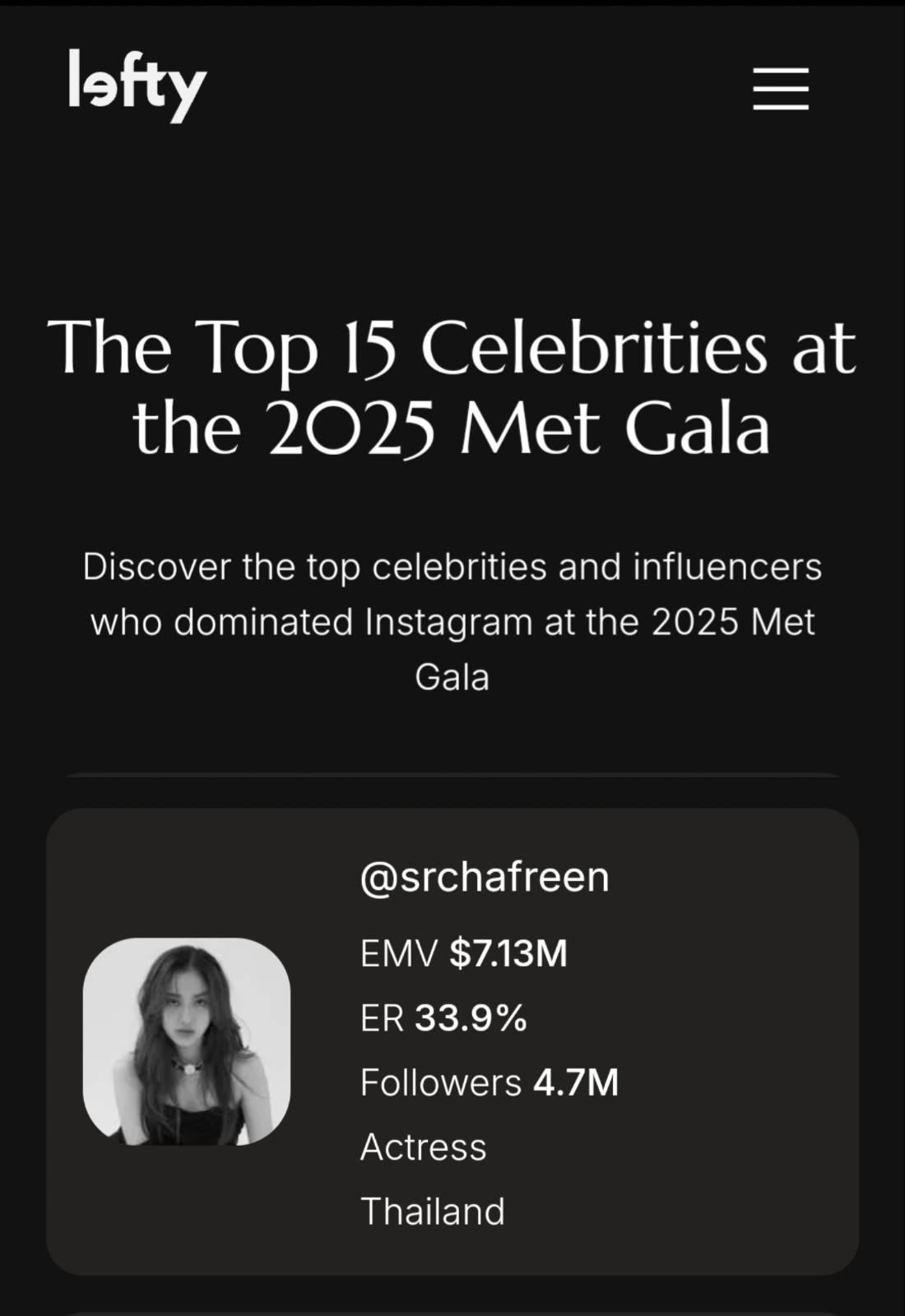Click the divider line above the card
The image size is (905, 1316).
452,775
